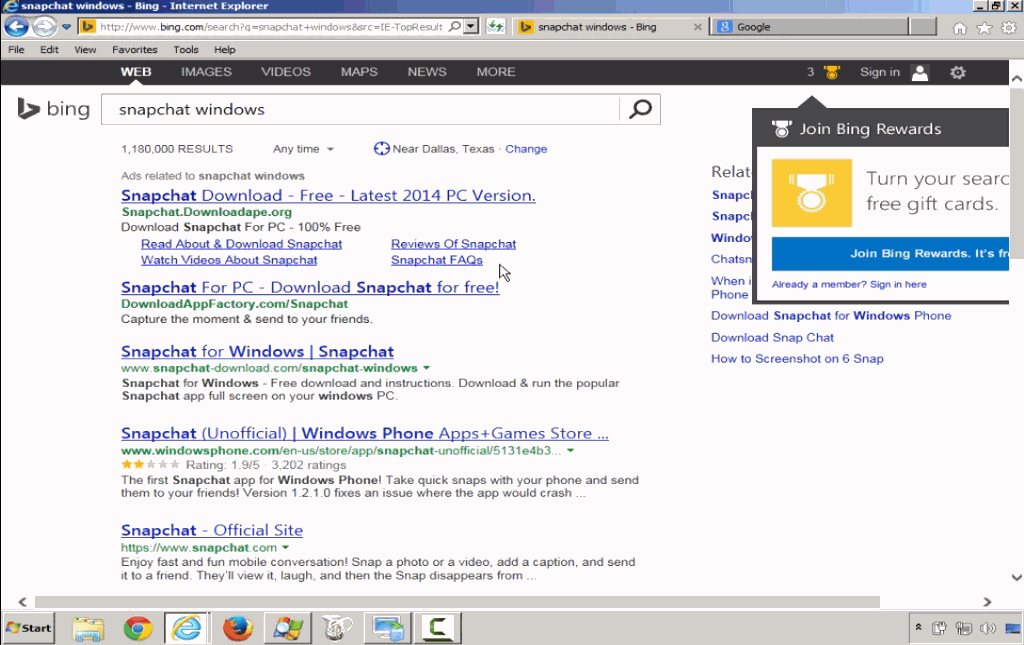Close the 'snapchat windows - Bing' tab
The width and height of the screenshot is (1024, 645).
(x=697, y=27)
